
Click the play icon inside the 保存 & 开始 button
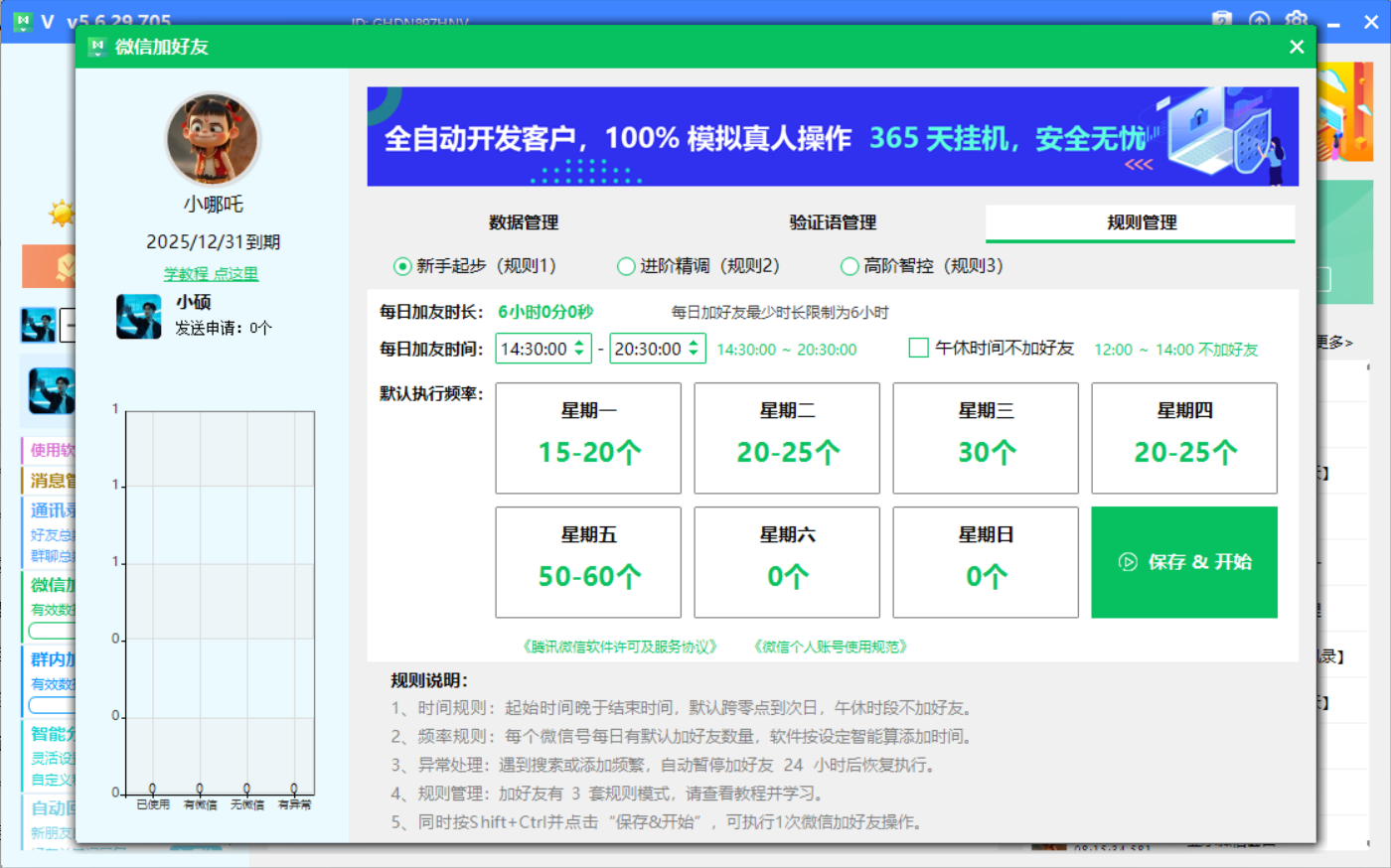tap(1126, 562)
